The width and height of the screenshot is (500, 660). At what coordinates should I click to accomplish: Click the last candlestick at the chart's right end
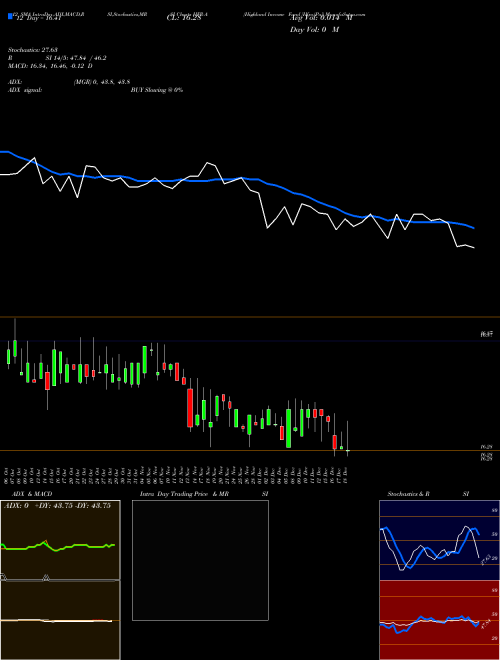[x=348, y=450]
